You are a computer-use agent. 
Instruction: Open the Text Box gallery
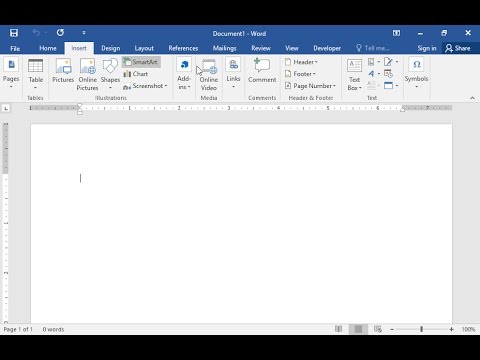coord(354,74)
